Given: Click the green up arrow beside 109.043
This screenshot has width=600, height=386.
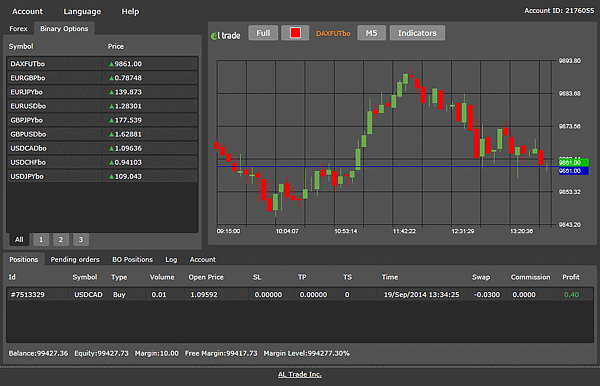Looking at the screenshot, I should (111, 177).
